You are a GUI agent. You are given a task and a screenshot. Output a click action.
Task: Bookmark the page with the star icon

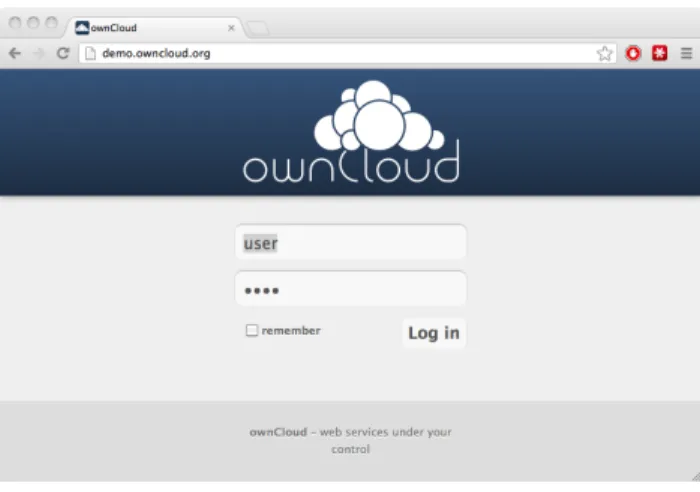(x=604, y=54)
